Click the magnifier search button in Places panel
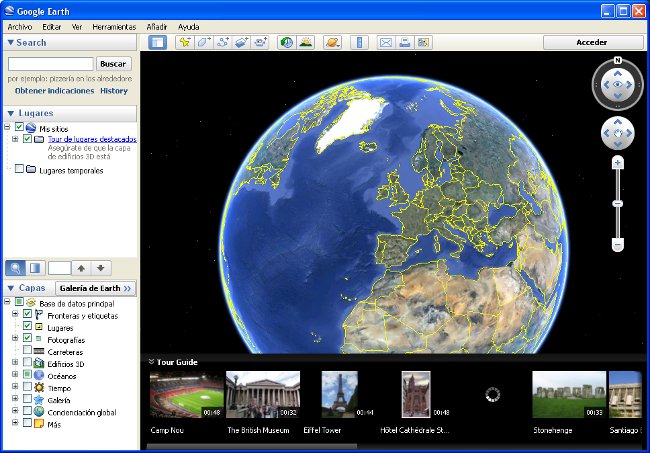650x453 pixels. [x=15, y=268]
